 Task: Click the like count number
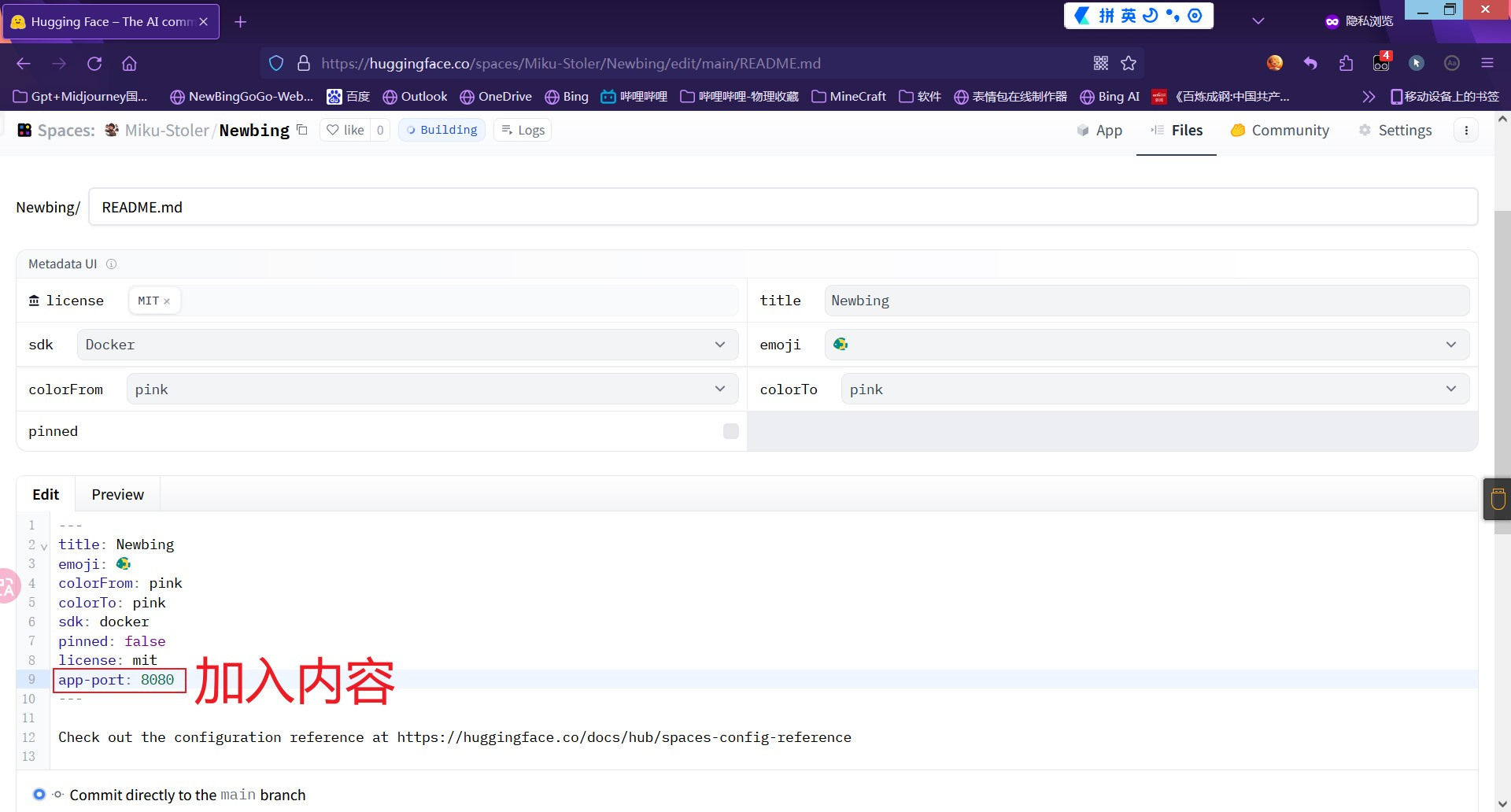(x=380, y=130)
